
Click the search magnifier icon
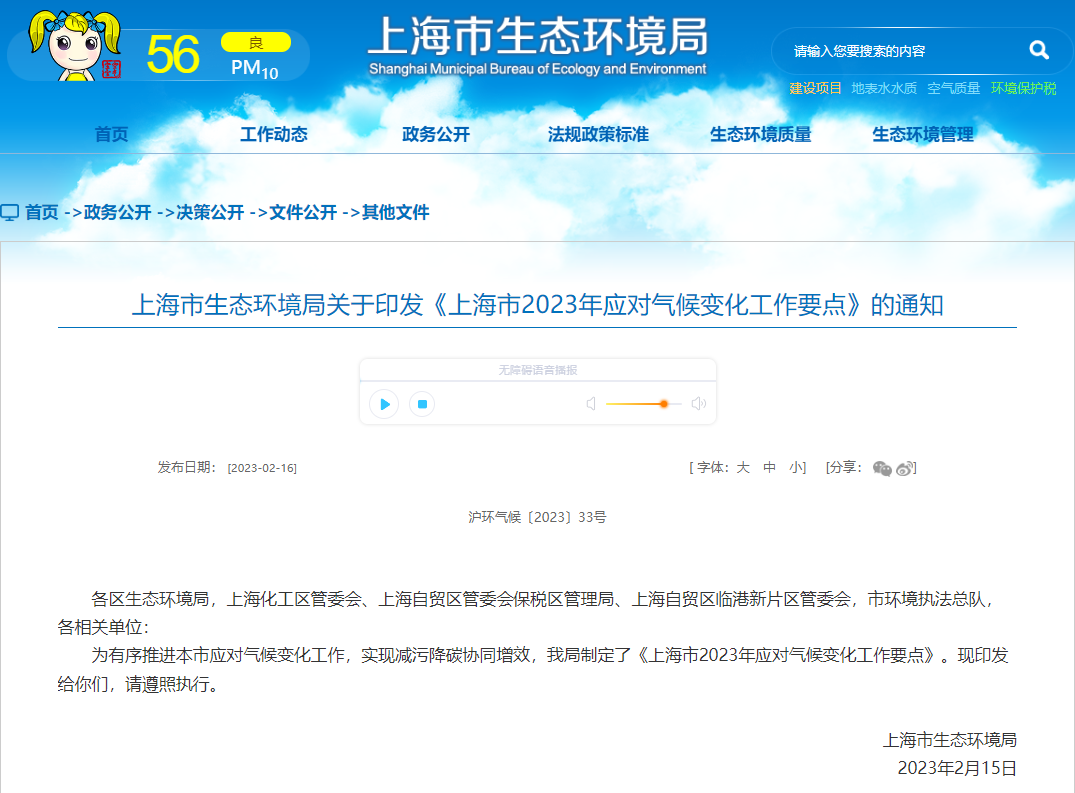1039,50
